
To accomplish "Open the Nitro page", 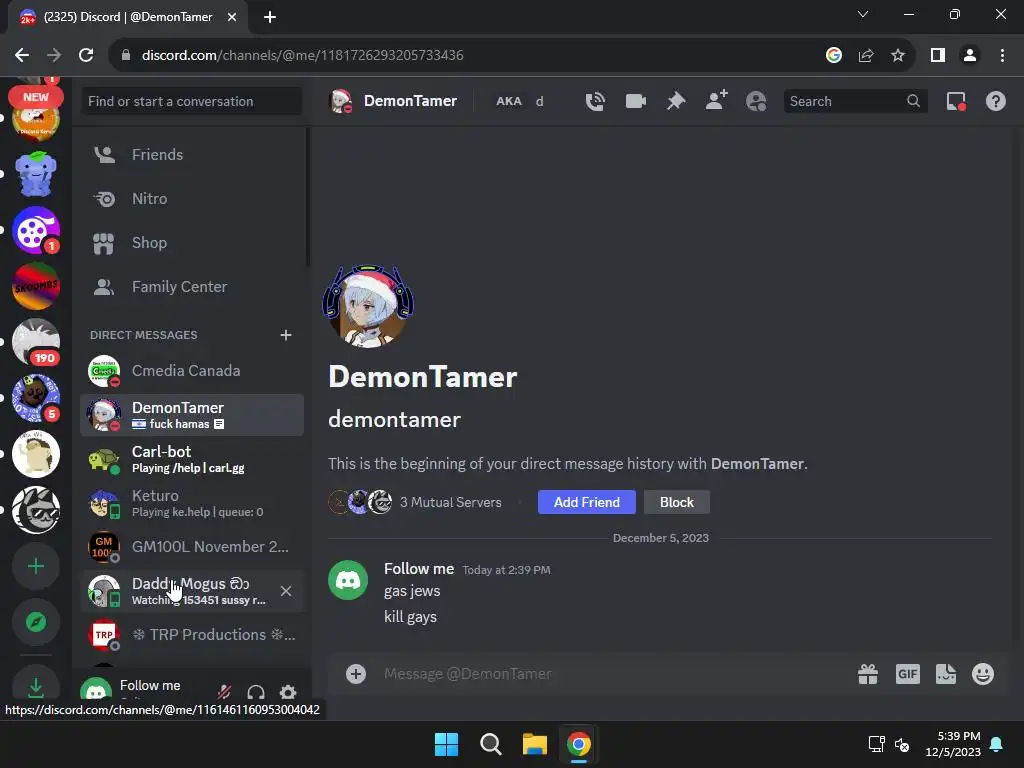I will 192,199.
